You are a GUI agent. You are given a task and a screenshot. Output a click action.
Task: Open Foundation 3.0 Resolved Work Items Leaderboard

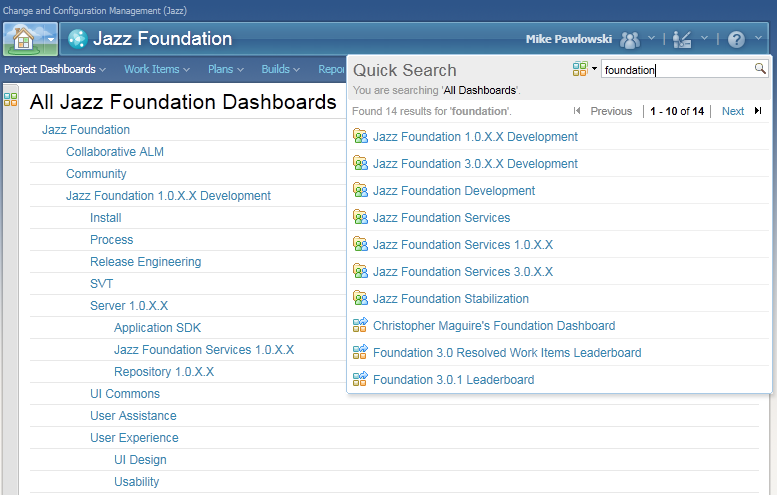(x=507, y=353)
